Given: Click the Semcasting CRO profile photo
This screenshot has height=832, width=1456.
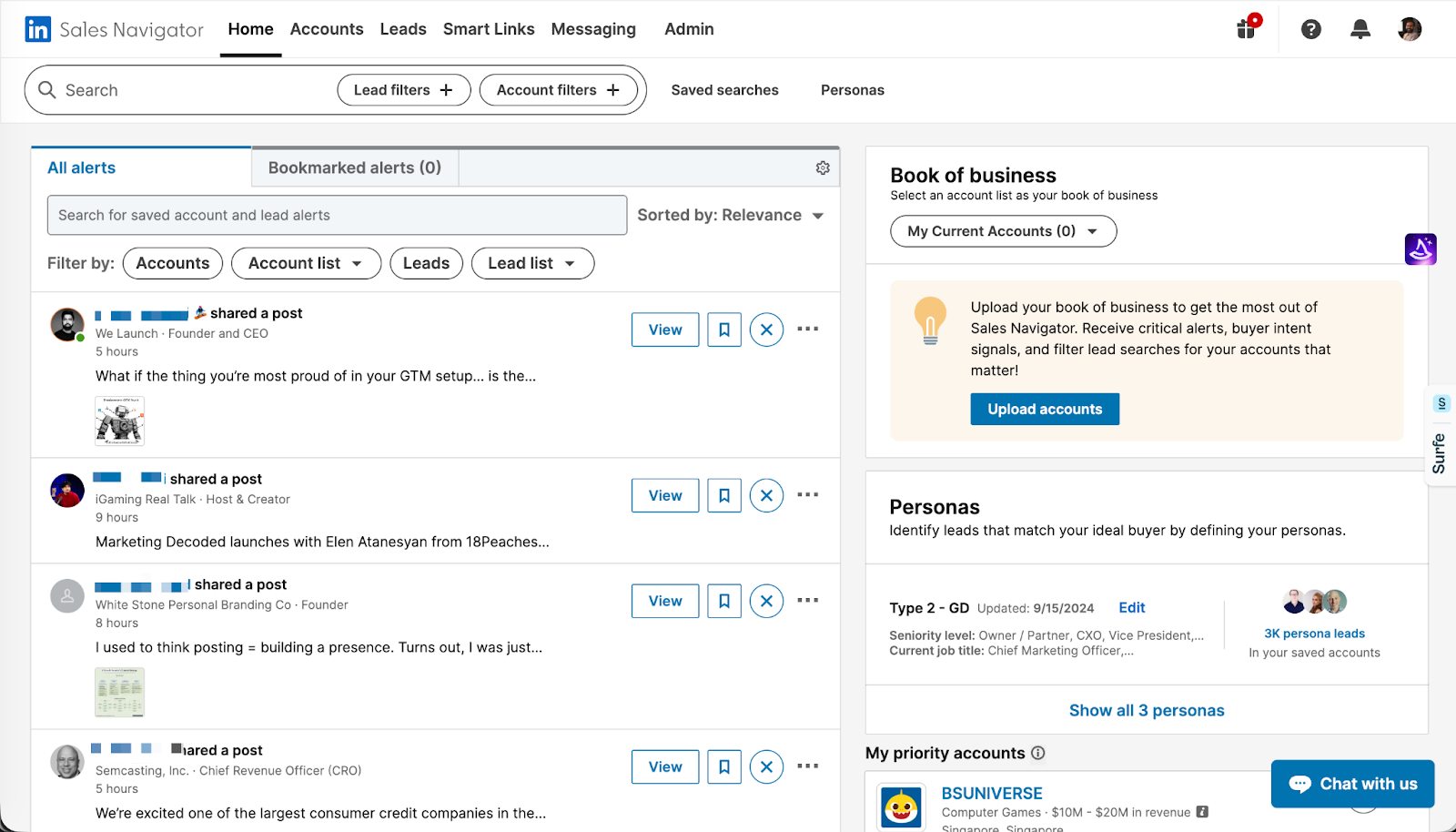Looking at the screenshot, I should (x=67, y=762).
